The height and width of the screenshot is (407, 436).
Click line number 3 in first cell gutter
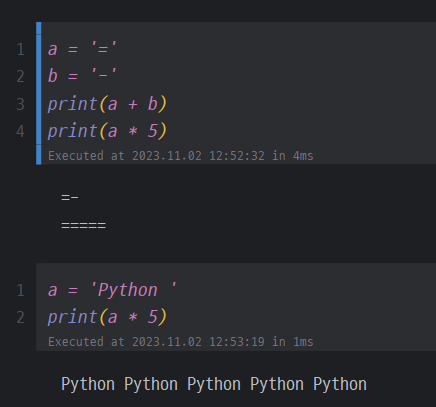click(x=20, y=104)
